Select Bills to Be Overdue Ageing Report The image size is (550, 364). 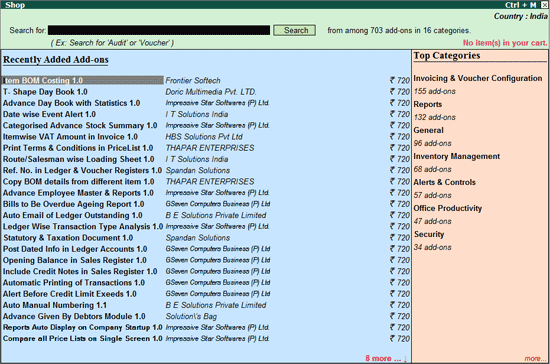pos(74,204)
